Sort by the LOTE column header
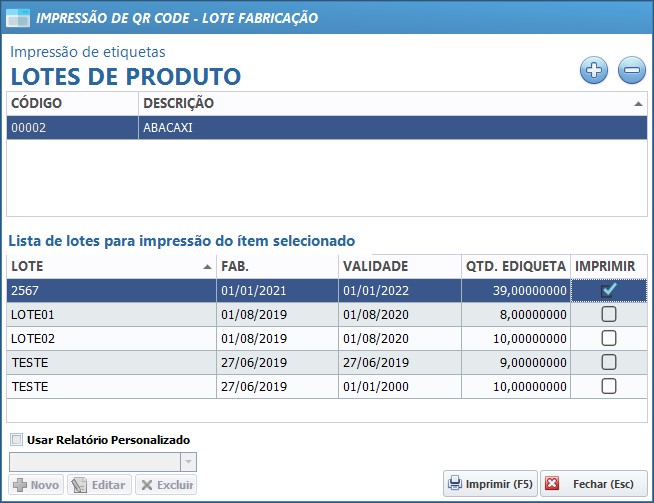This screenshot has height=503, width=654. [111, 266]
